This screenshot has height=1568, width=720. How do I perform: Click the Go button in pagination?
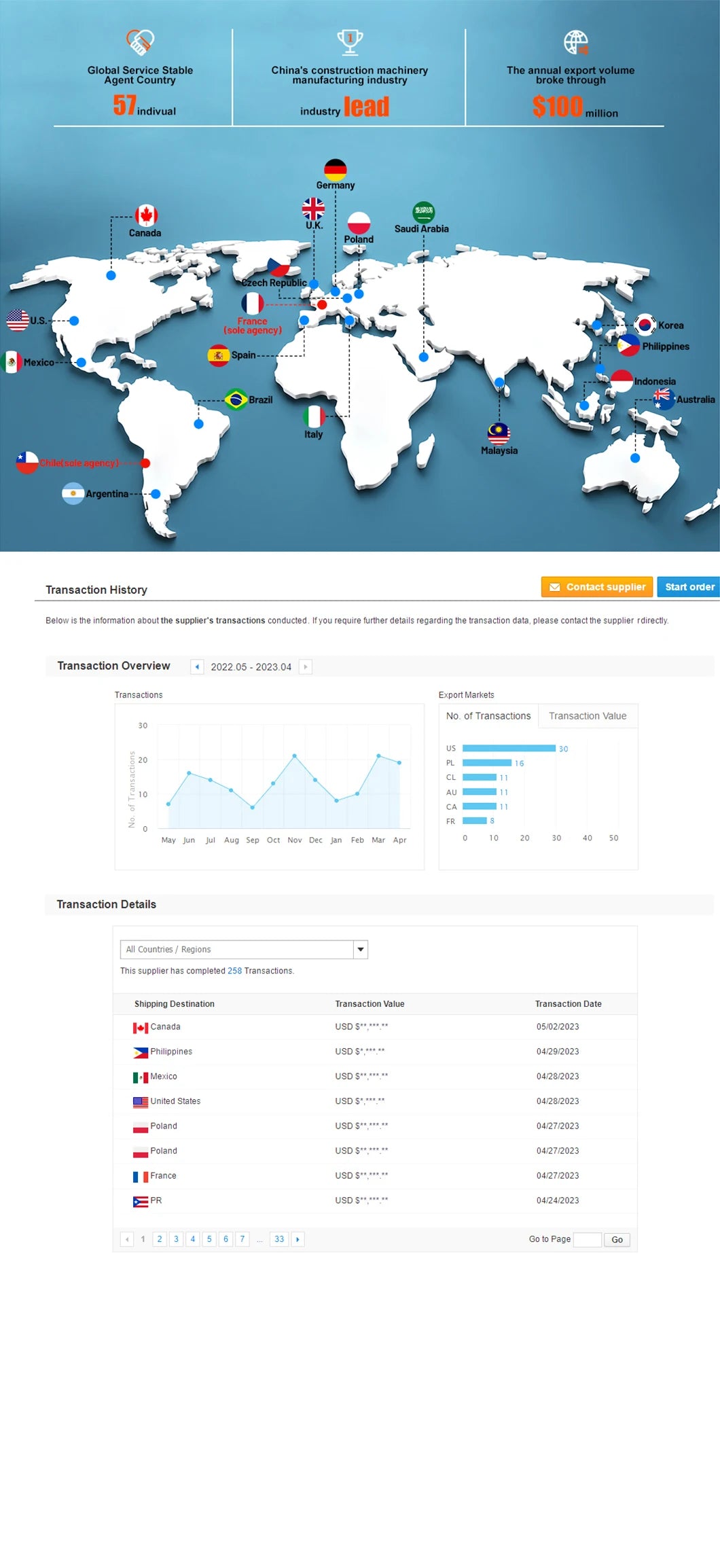(x=617, y=1239)
